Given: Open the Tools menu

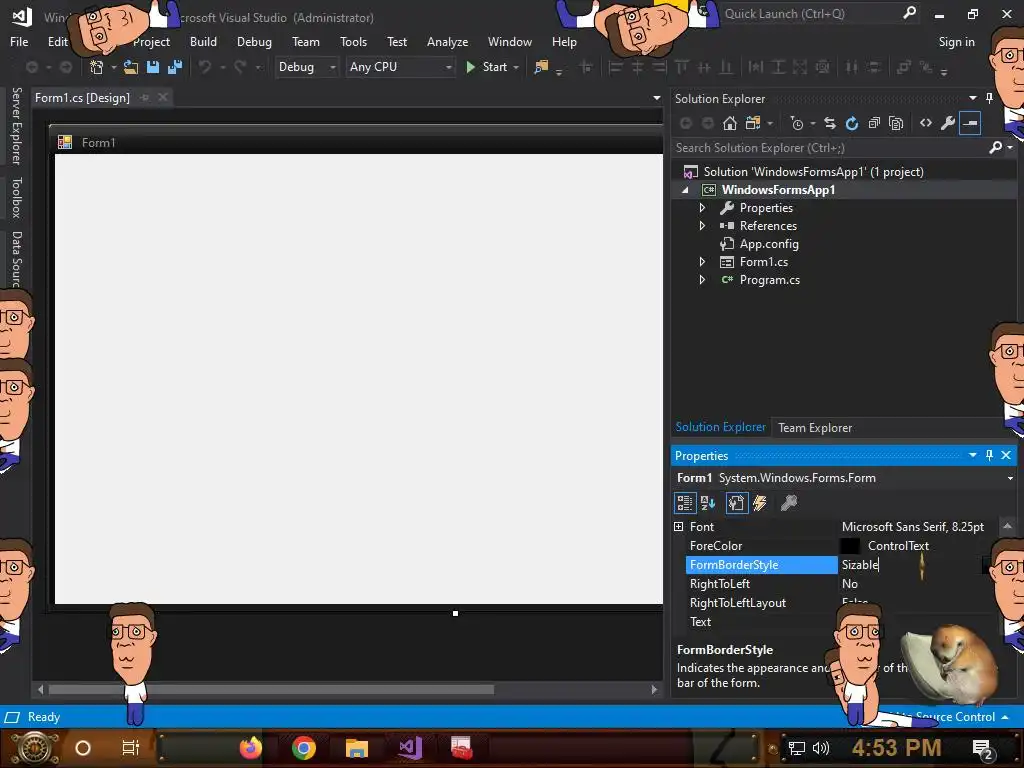Looking at the screenshot, I should click(x=353, y=42).
